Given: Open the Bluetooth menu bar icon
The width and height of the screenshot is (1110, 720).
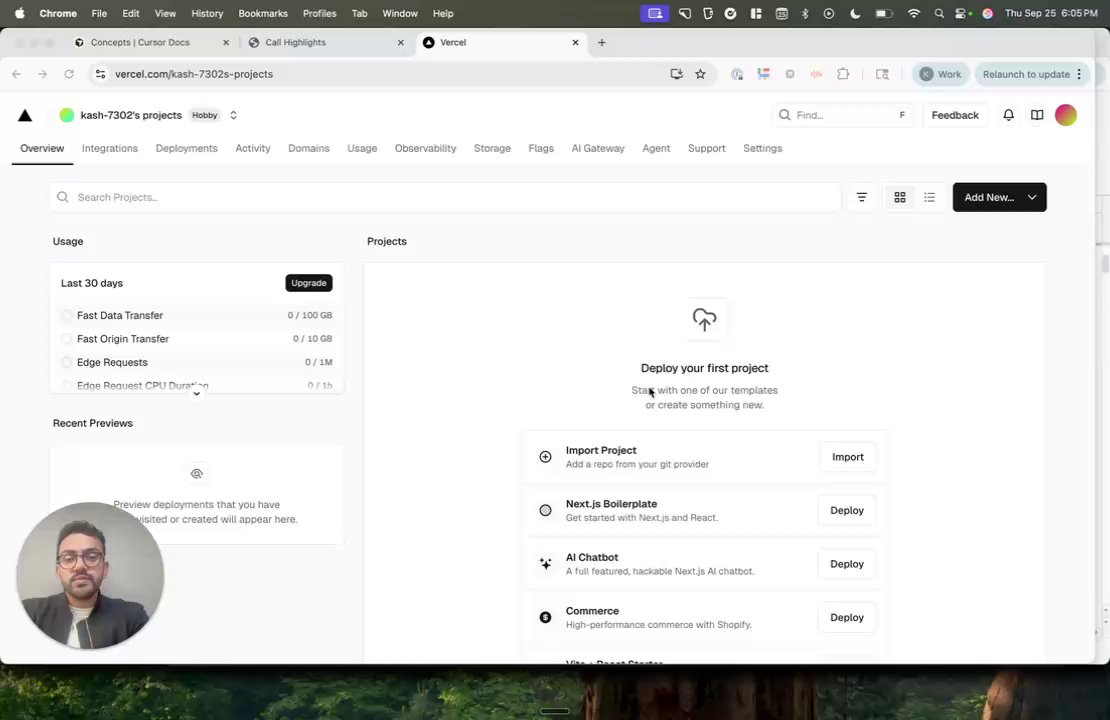Looking at the screenshot, I should click(805, 13).
